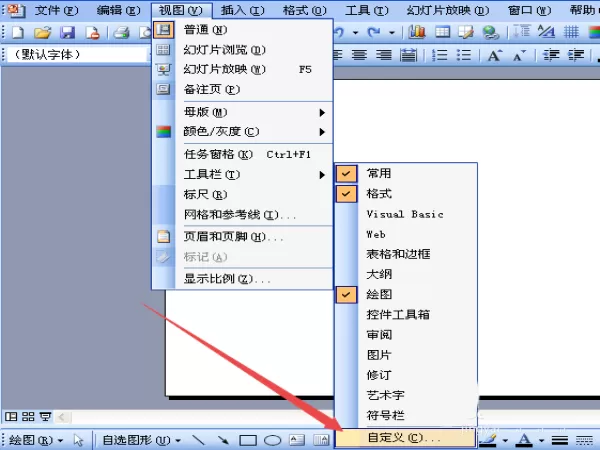Click the New document icon

click(x=18, y=33)
